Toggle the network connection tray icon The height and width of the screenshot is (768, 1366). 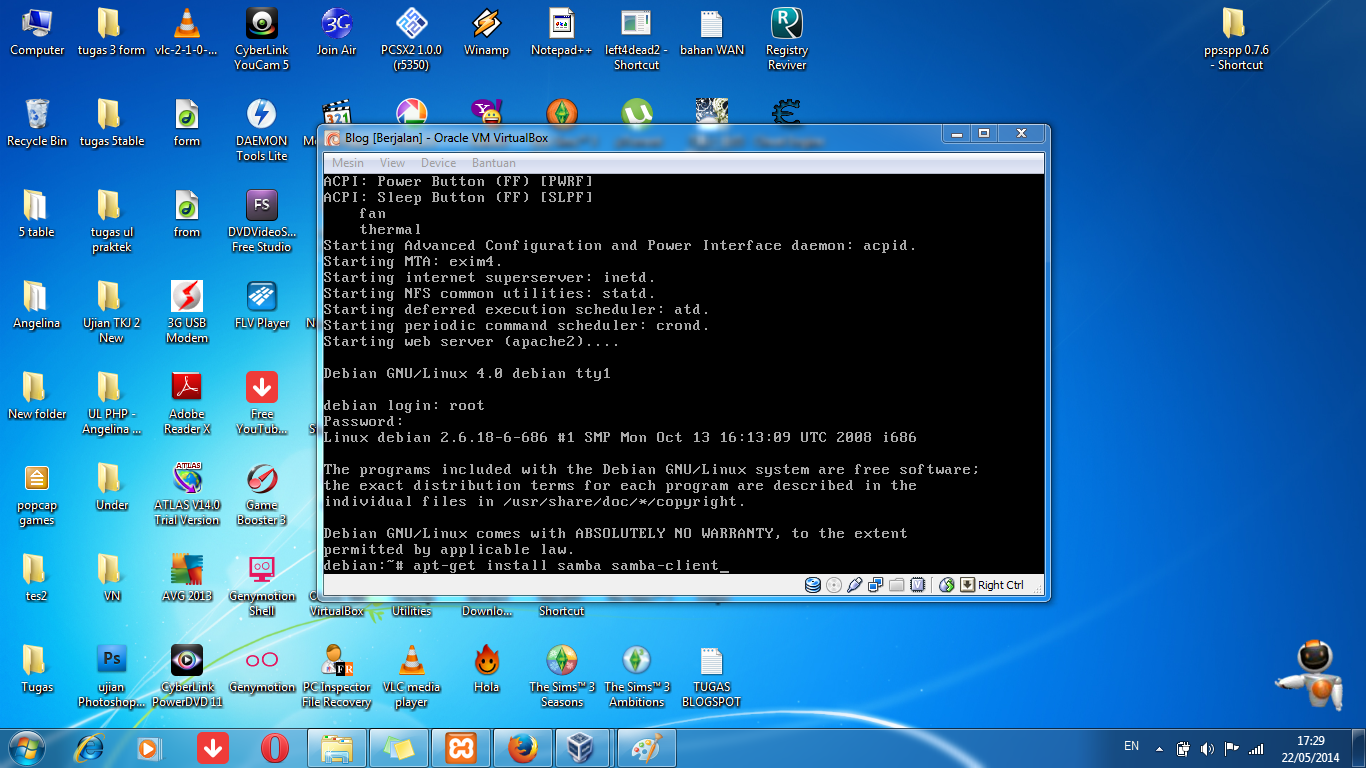click(1256, 748)
